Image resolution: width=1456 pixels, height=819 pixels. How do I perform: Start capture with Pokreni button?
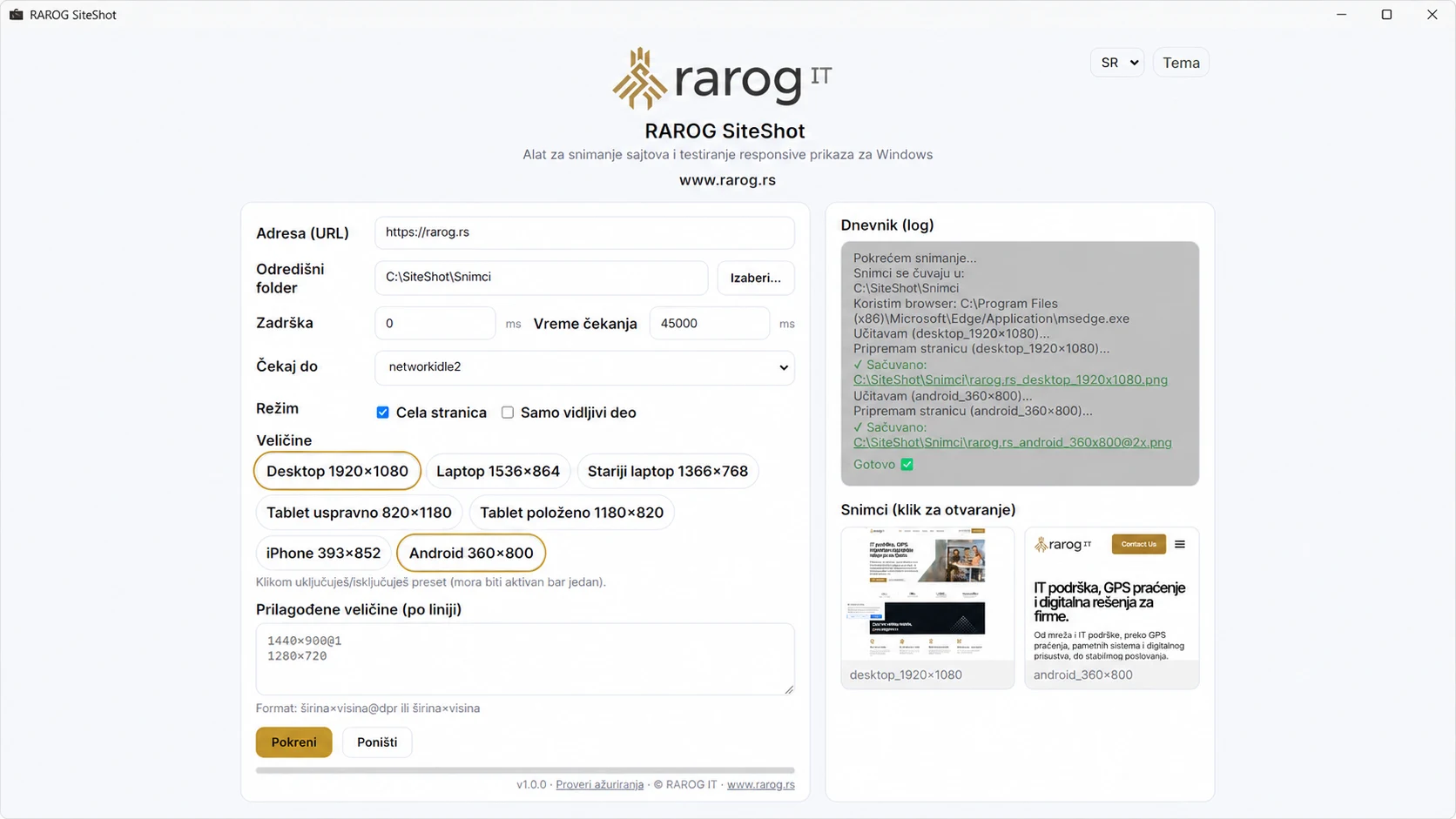293,742
